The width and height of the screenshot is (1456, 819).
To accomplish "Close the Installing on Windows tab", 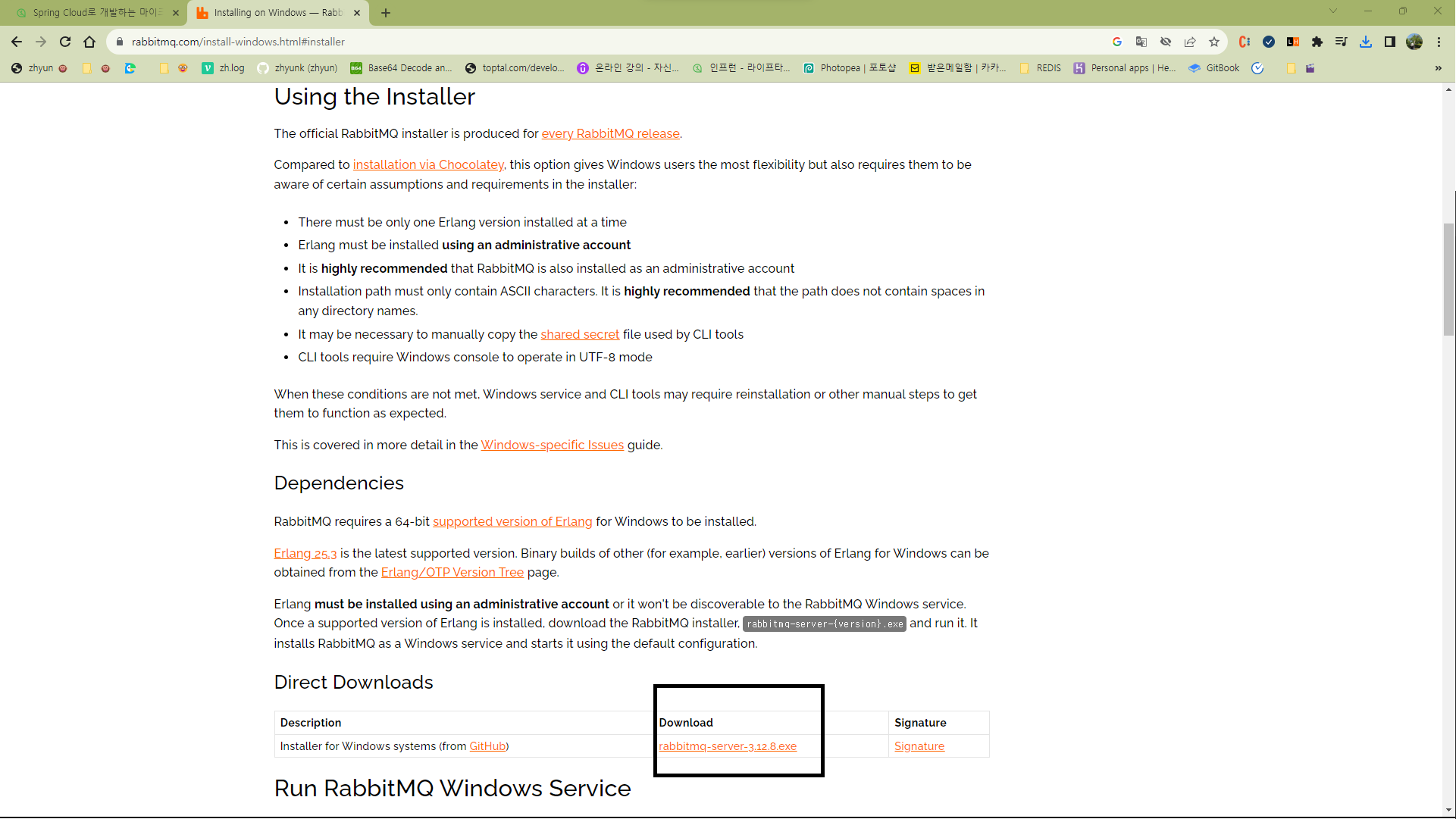I will pos(357,13).
